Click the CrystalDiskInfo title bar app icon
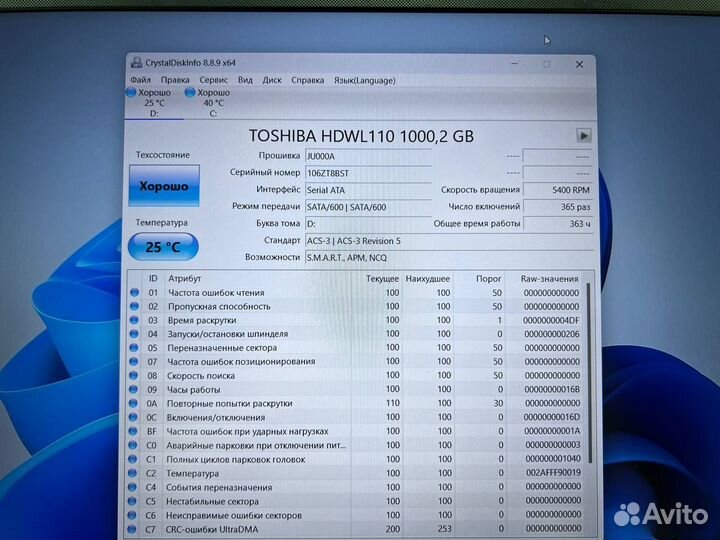Screen dimensions: 720x540 (136, 62)
